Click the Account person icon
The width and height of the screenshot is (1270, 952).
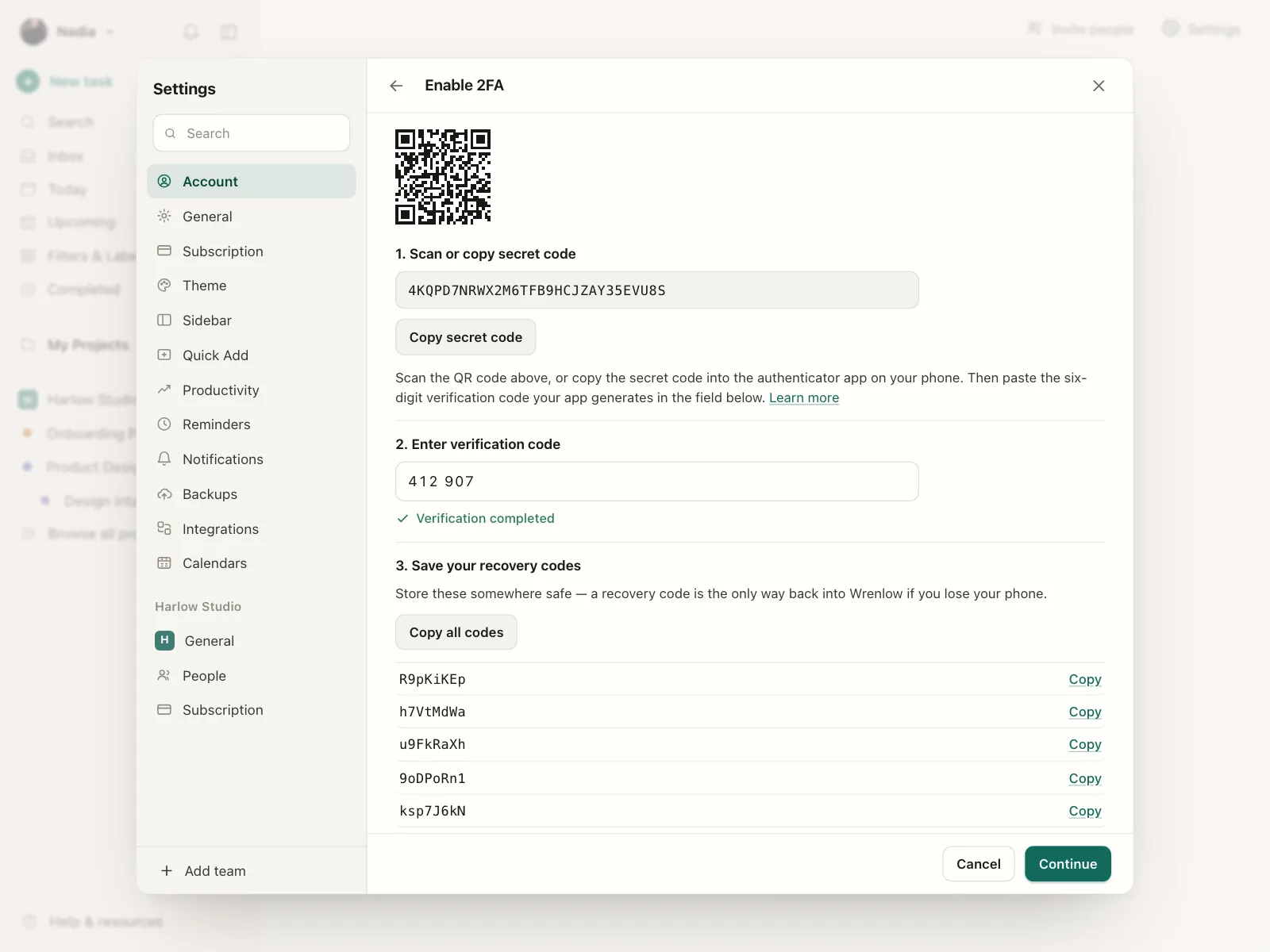(x=164, y=181)
